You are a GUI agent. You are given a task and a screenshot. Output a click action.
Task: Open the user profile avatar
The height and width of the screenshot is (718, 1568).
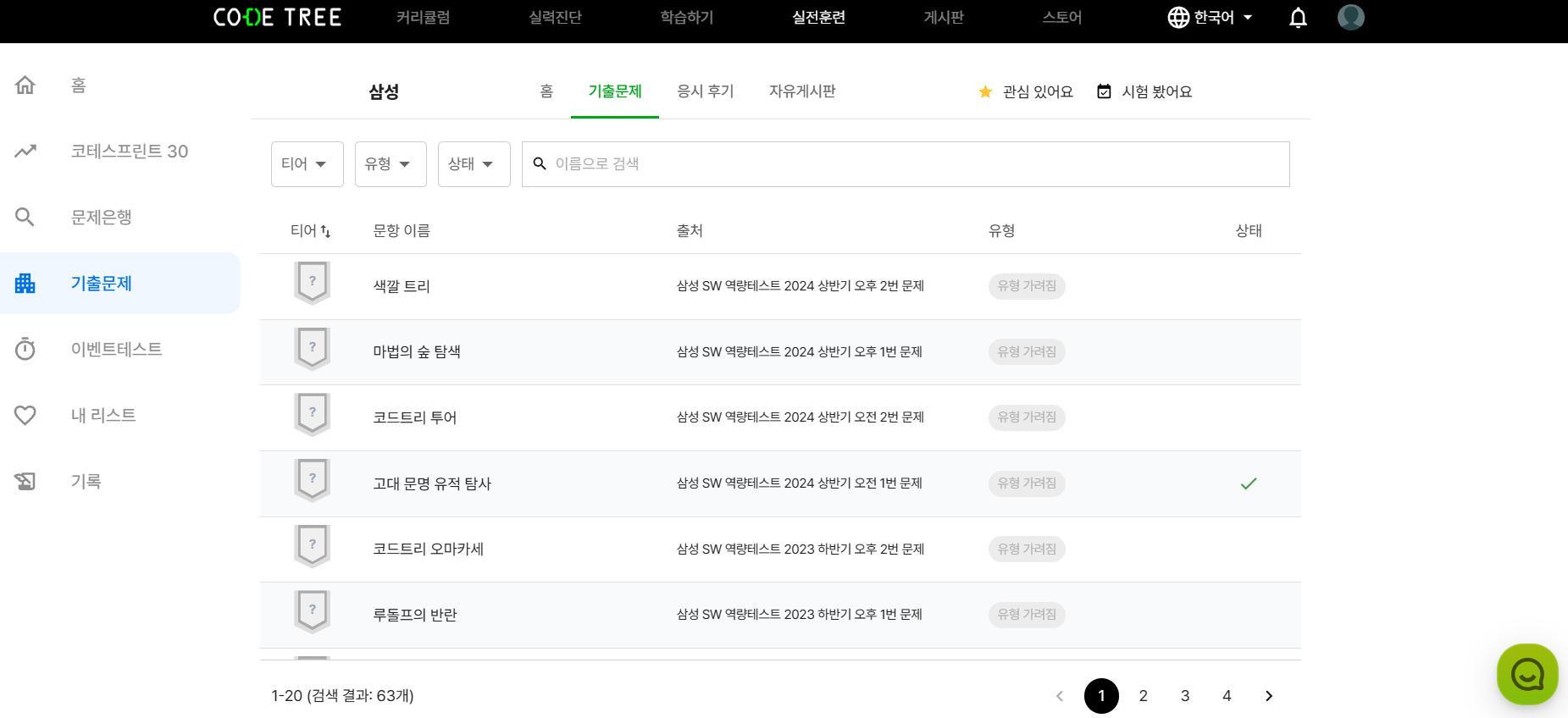click(1351, 17)
